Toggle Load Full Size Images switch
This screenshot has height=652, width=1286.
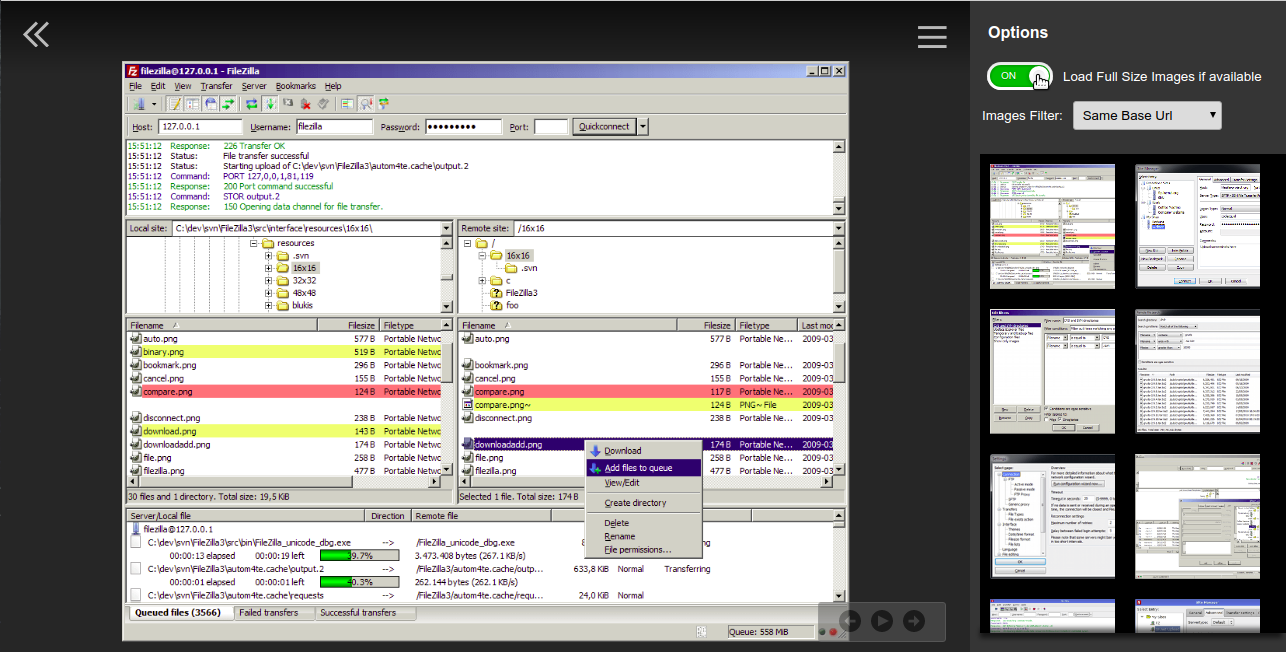[x=1019, y=76]
